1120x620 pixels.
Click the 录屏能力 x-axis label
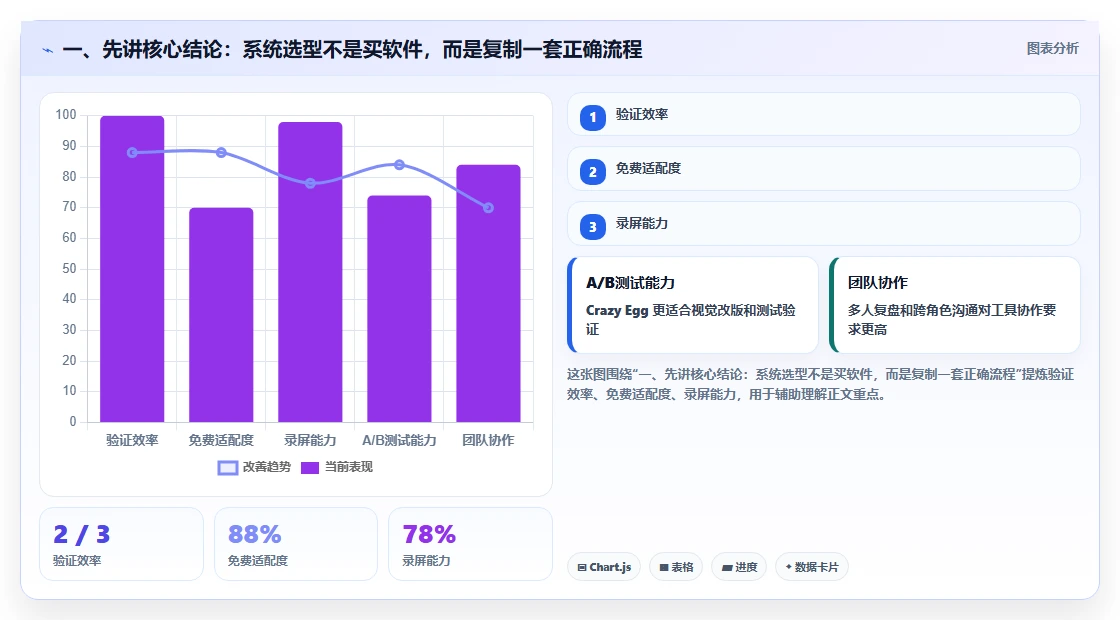[310, 440]
